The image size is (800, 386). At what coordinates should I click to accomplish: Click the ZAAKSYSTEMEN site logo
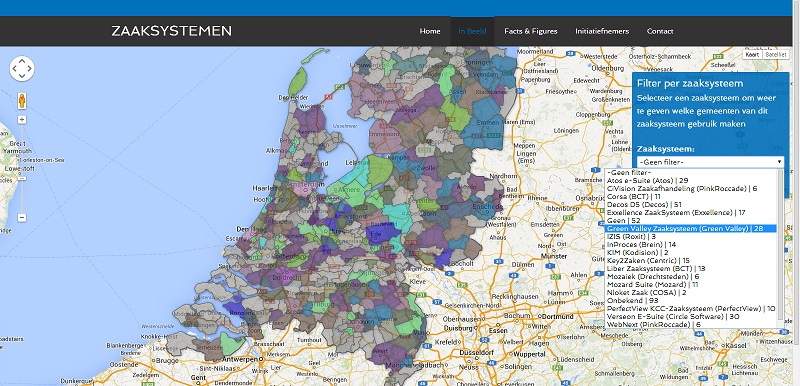tap(171, 31)
